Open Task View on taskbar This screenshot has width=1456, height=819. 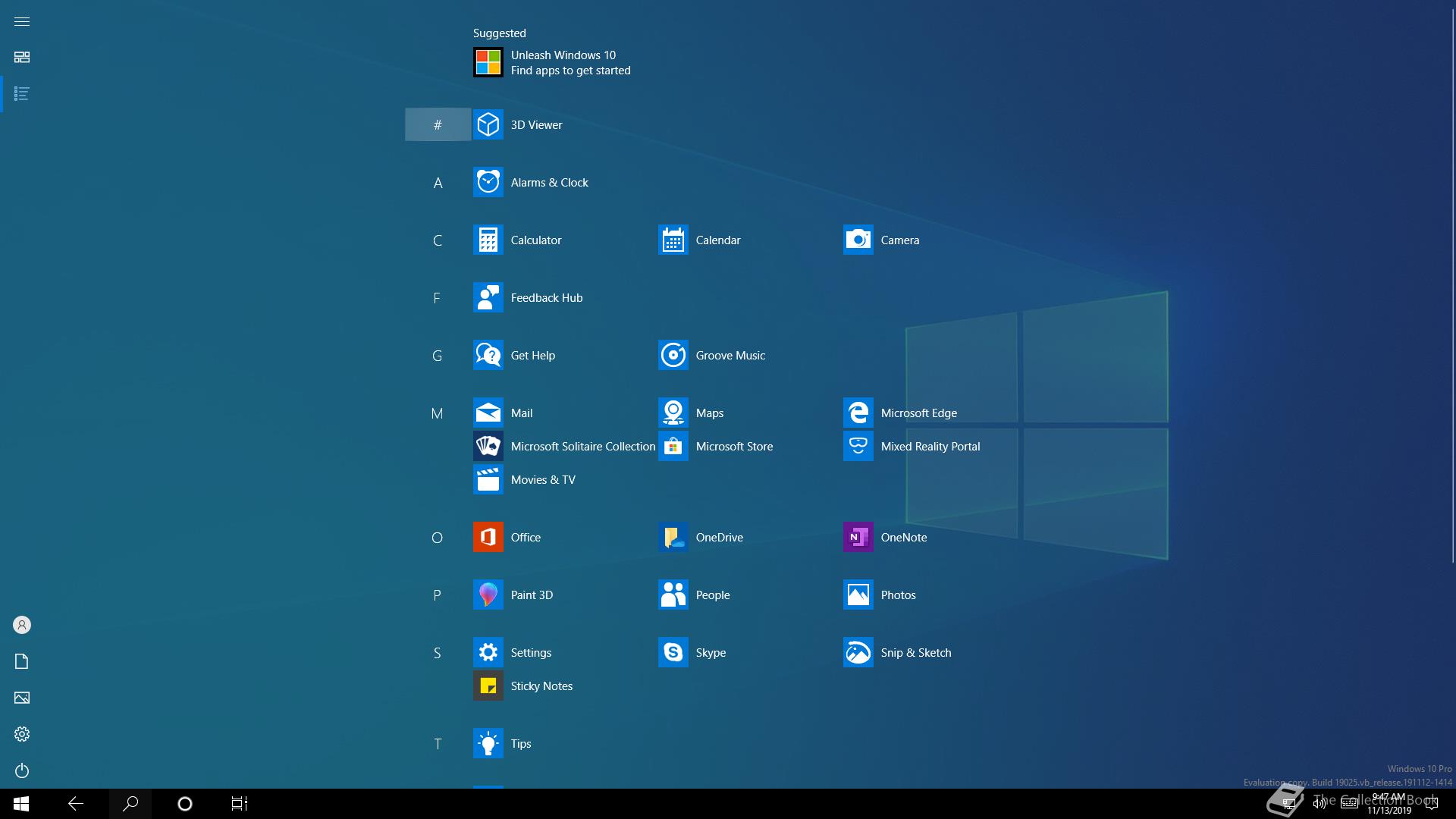pyautogui.click(x=240, y=804)
